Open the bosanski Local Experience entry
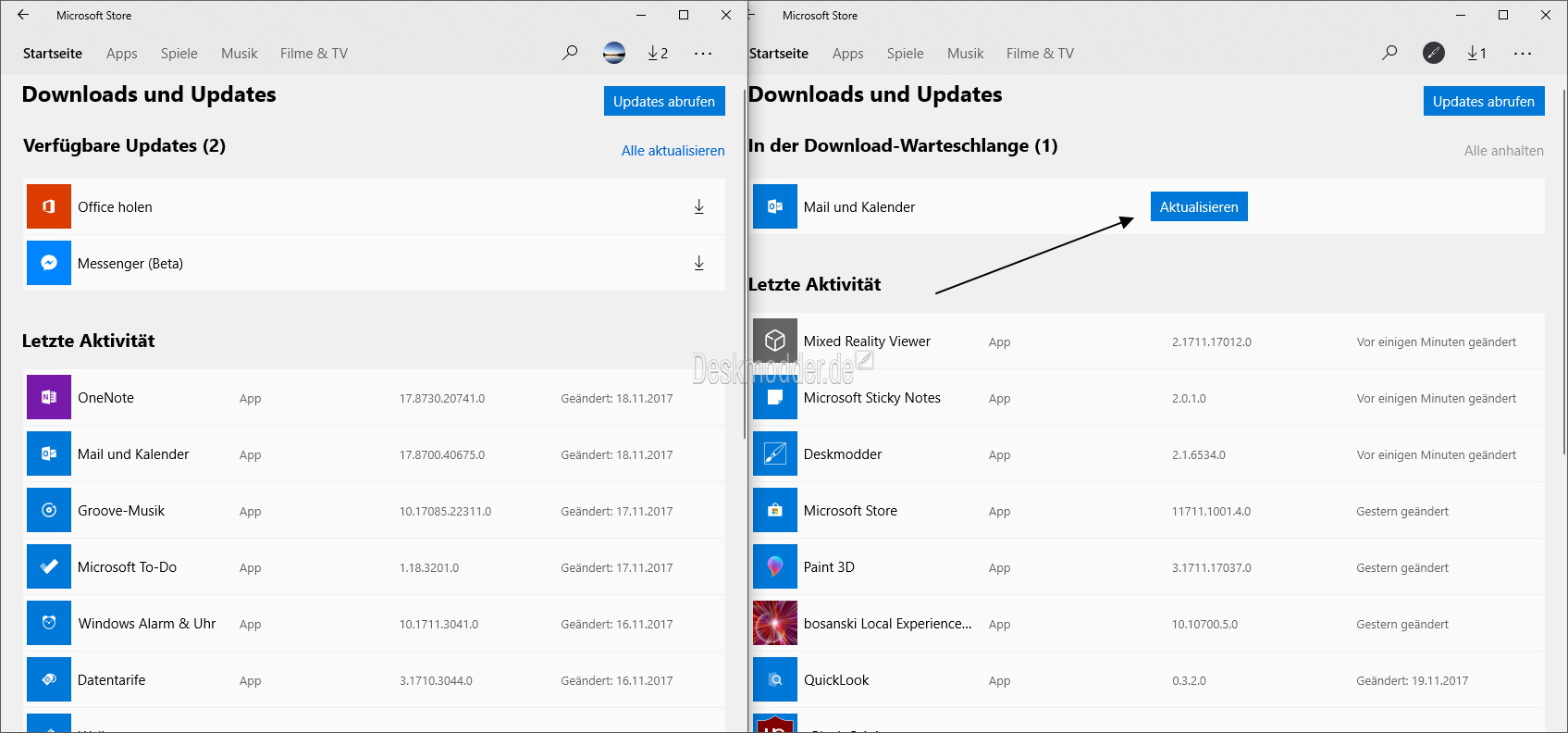 (1147, 623)
